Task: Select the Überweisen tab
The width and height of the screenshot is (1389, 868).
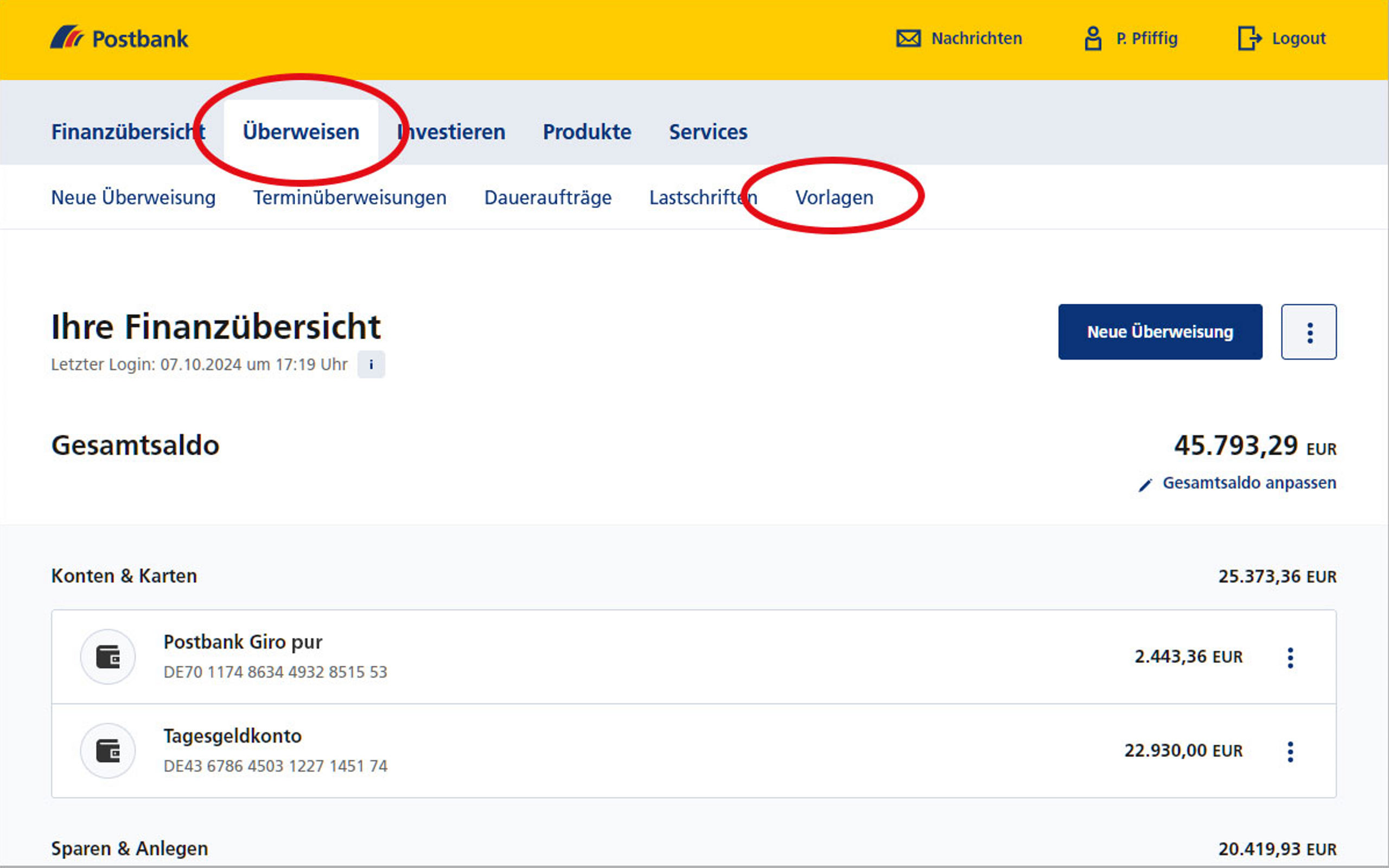Action: pos(301,132)
